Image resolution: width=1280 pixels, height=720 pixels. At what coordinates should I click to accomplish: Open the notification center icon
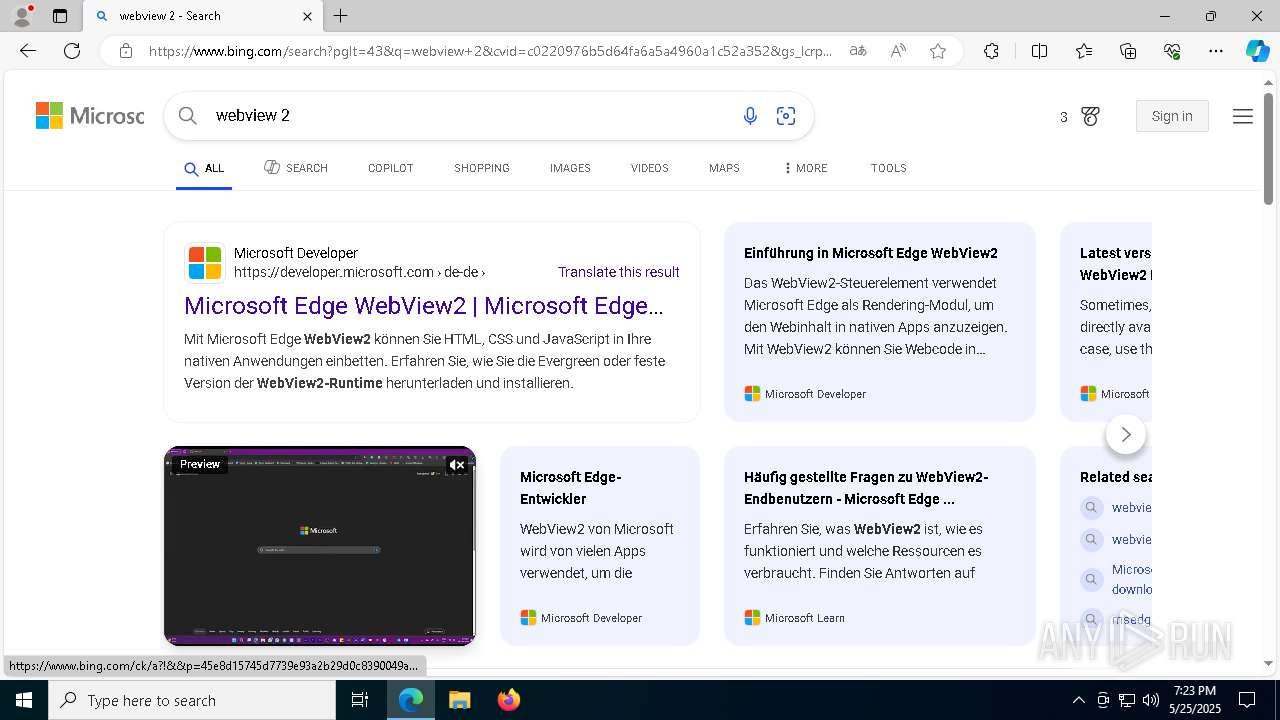[x=1247, y=700]
